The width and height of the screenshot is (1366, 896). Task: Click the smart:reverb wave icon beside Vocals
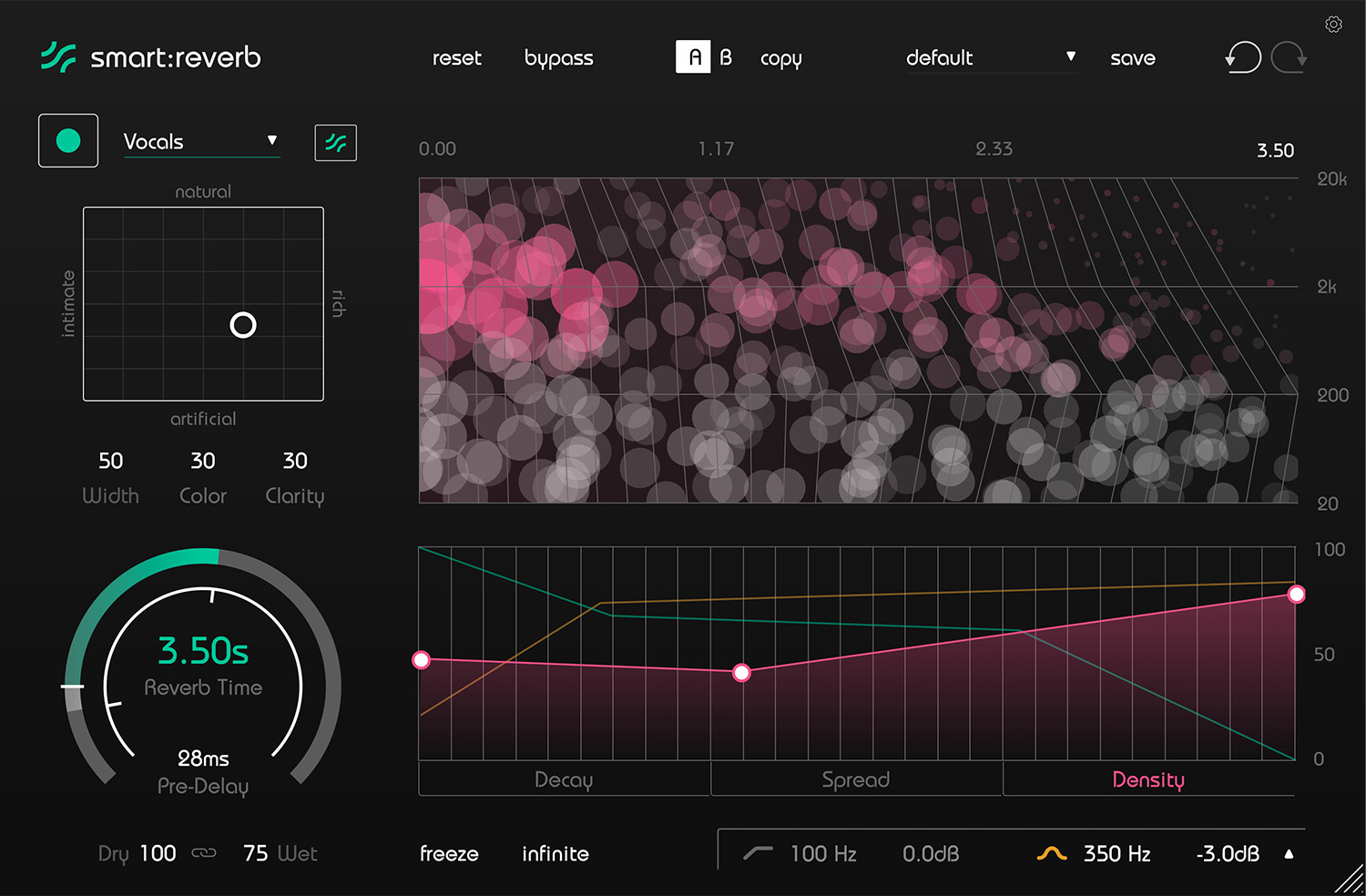coord(336,143)
